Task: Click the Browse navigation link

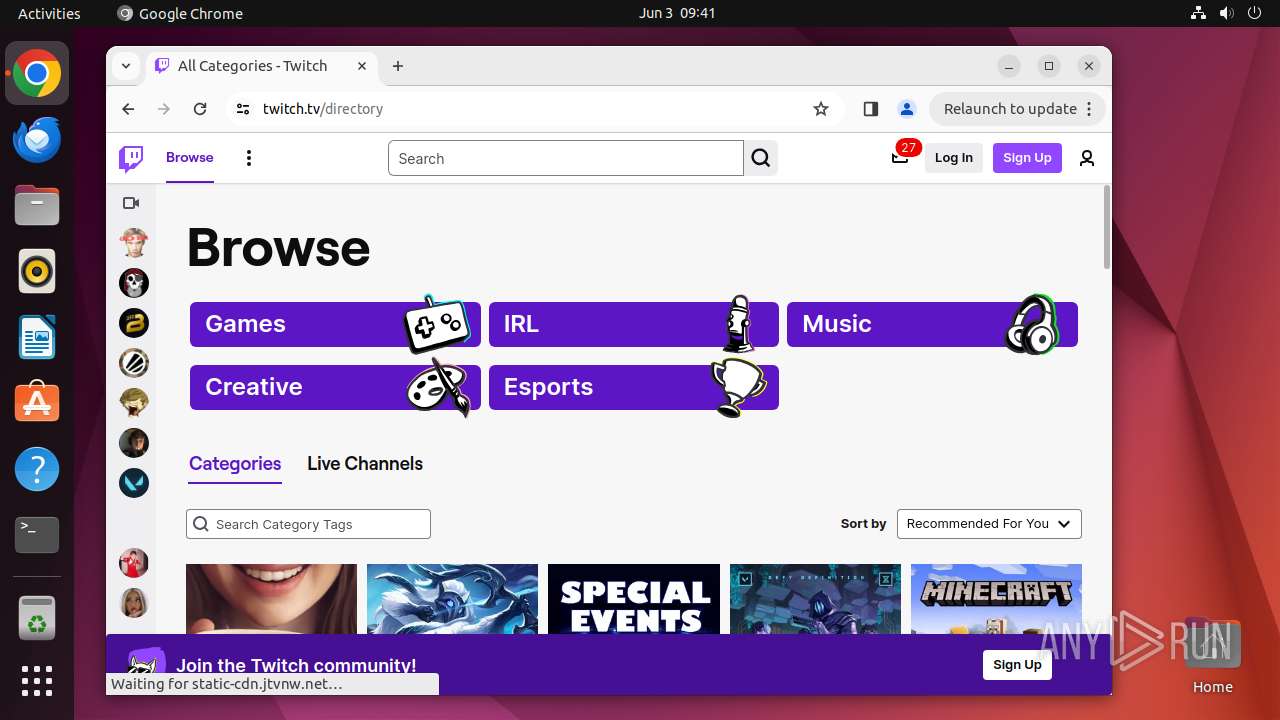Action: point(190,158)
